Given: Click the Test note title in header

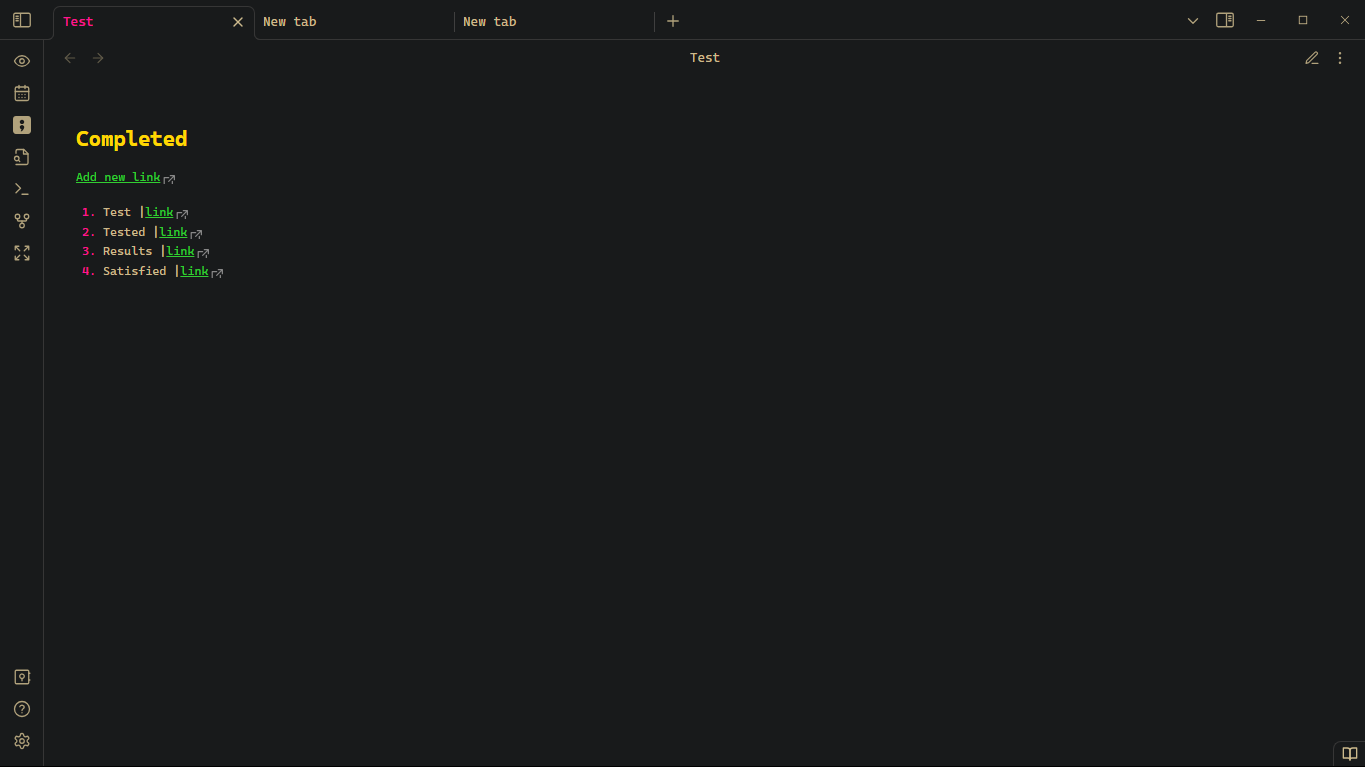Looking at the screenshot, I should coord(705,58).
